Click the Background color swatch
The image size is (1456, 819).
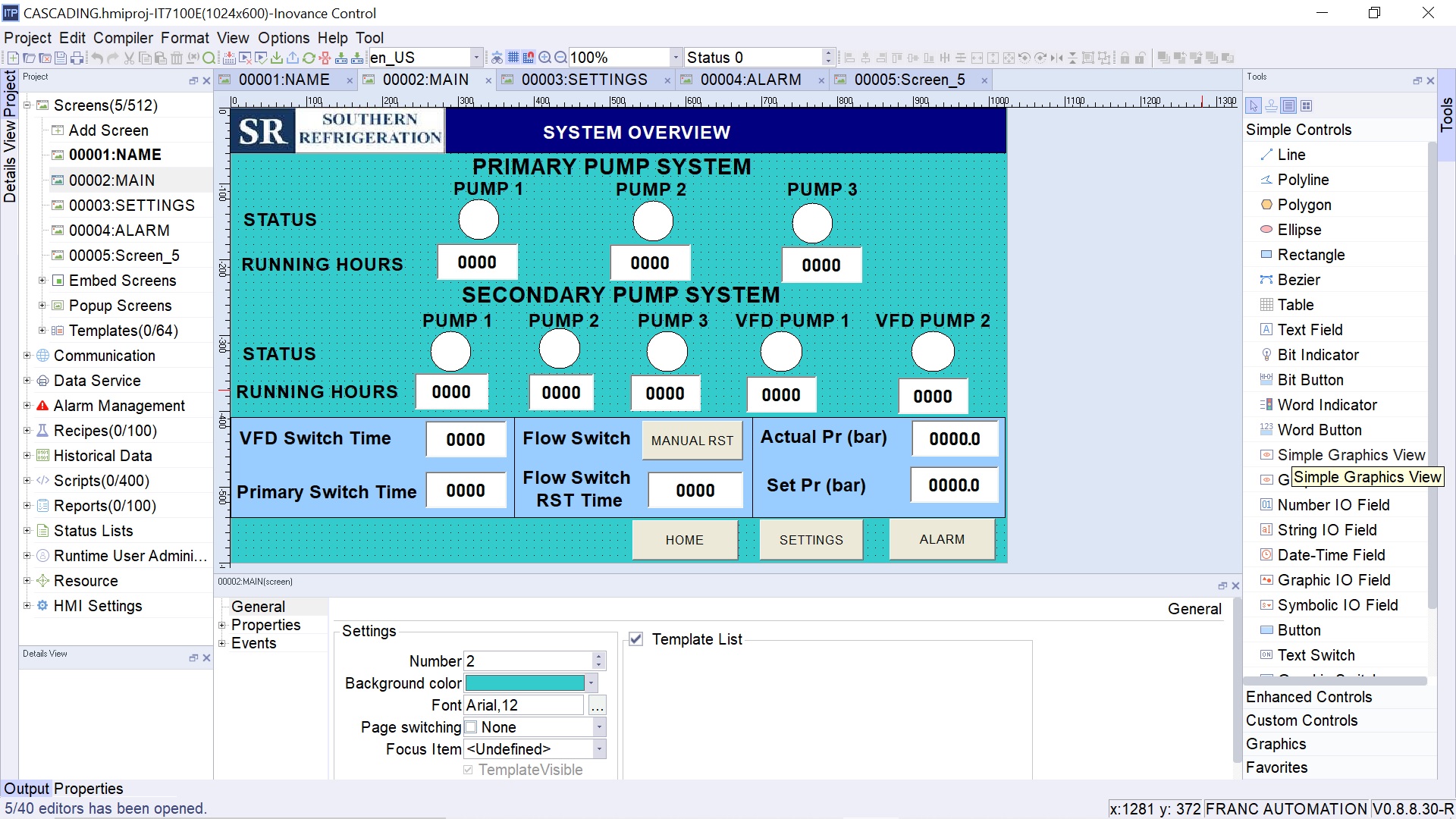pyautogui.click(x=525, y=683)
